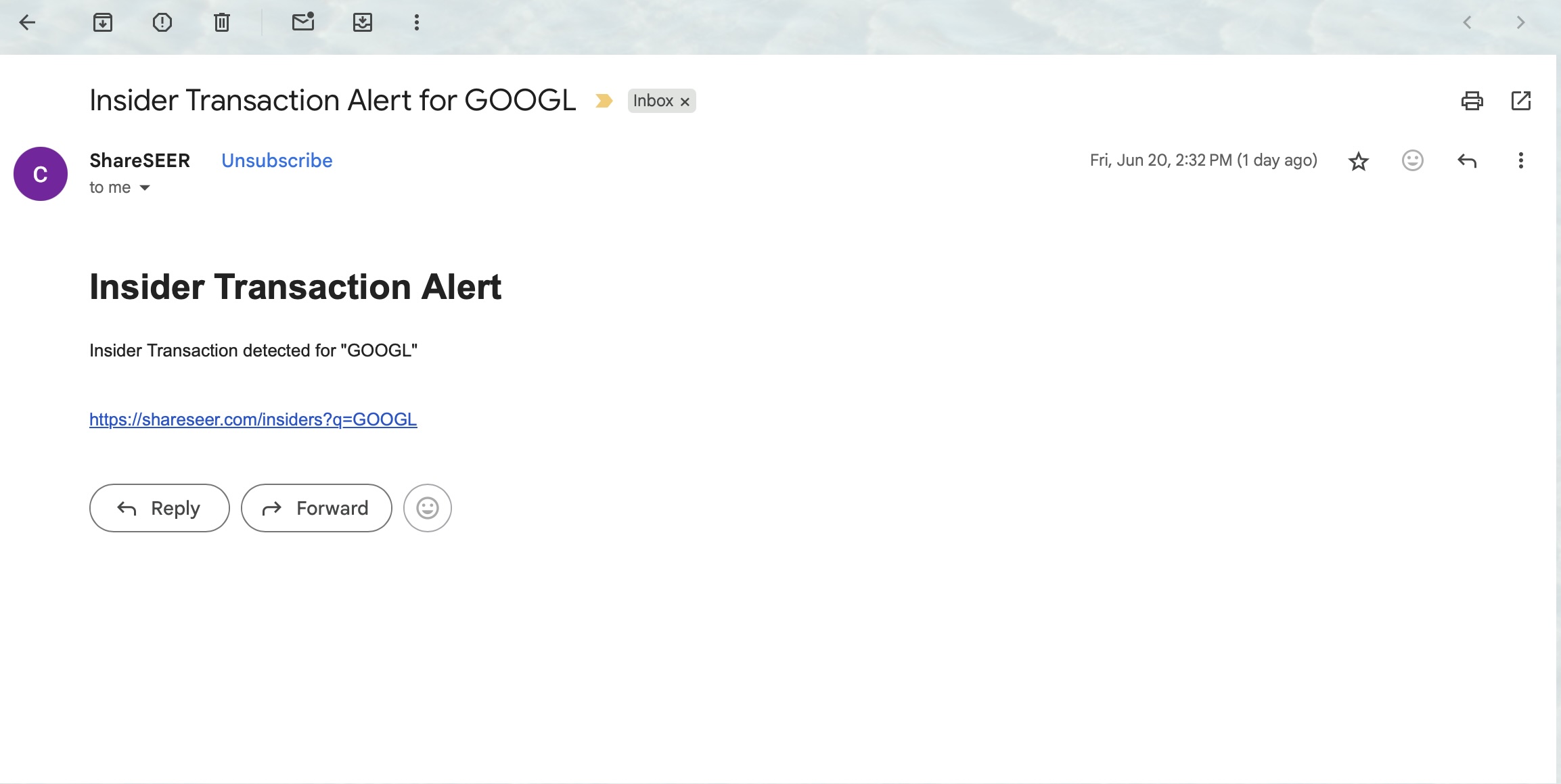Delete the email
1561x784 pixels.
click(222, 22)
